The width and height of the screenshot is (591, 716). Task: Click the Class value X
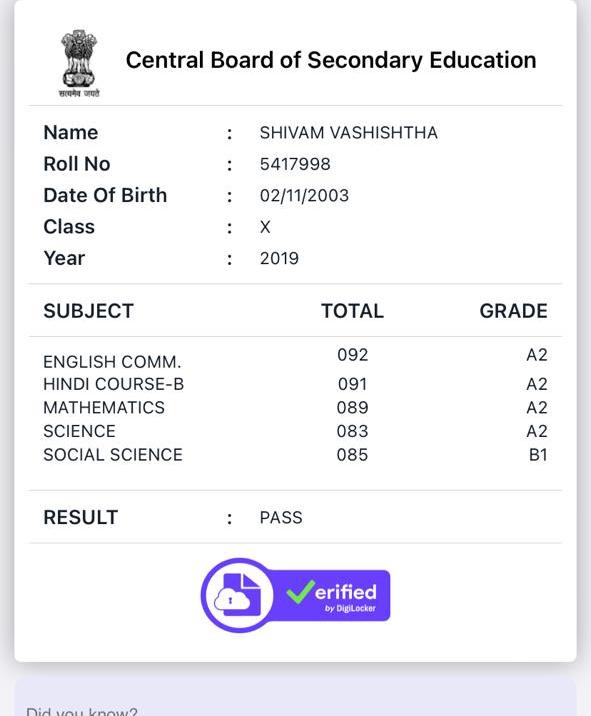265,227
